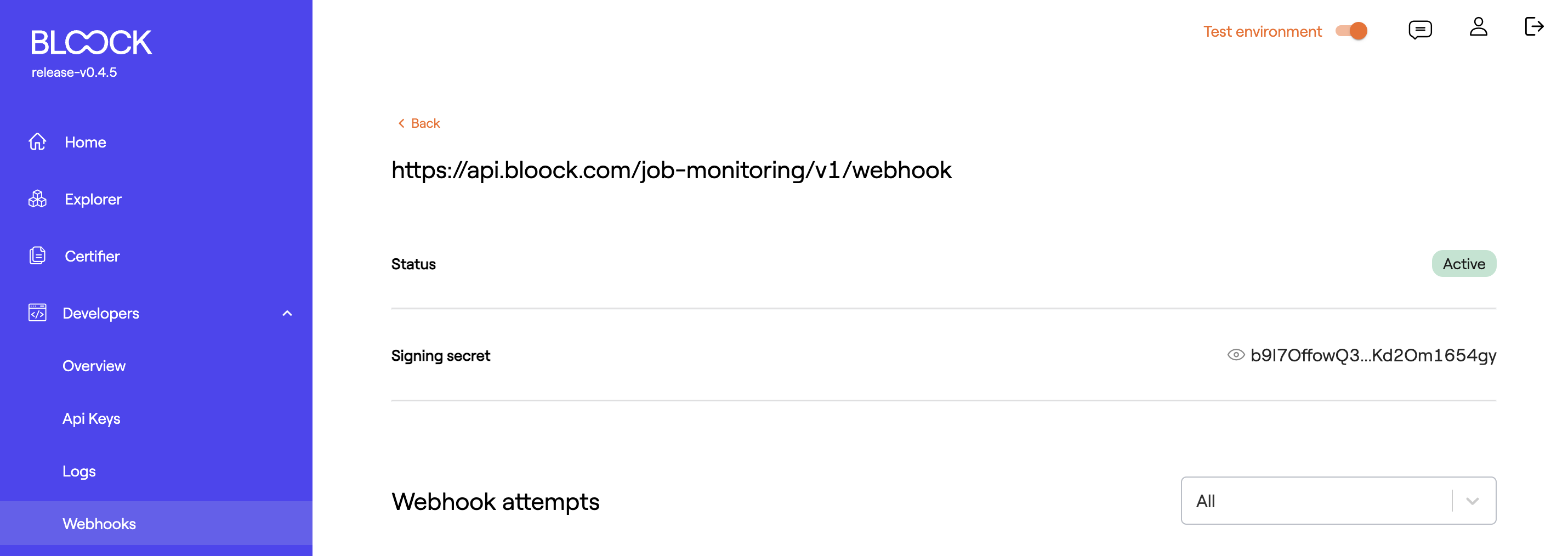Reveal the signing secret with the eye icon

1236,355
